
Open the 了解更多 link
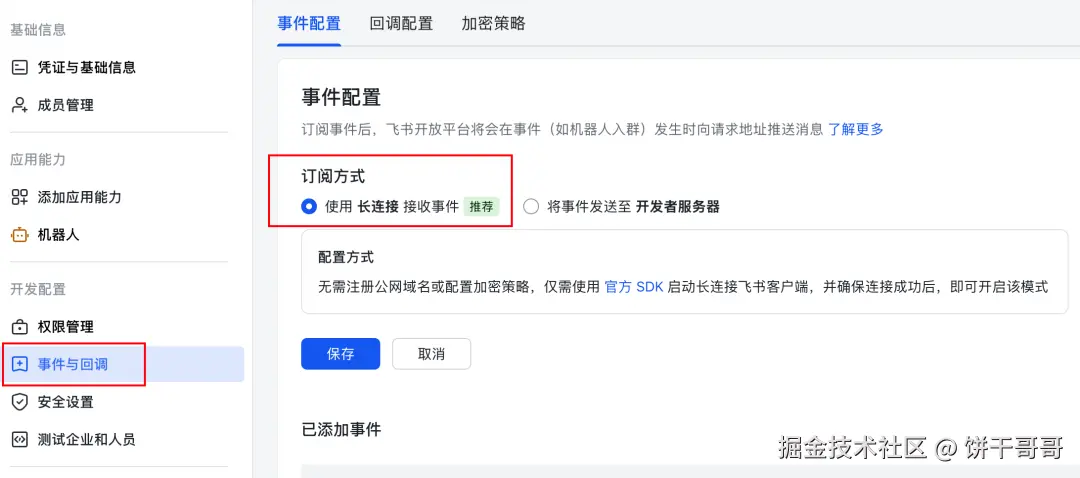coord(855,129)
